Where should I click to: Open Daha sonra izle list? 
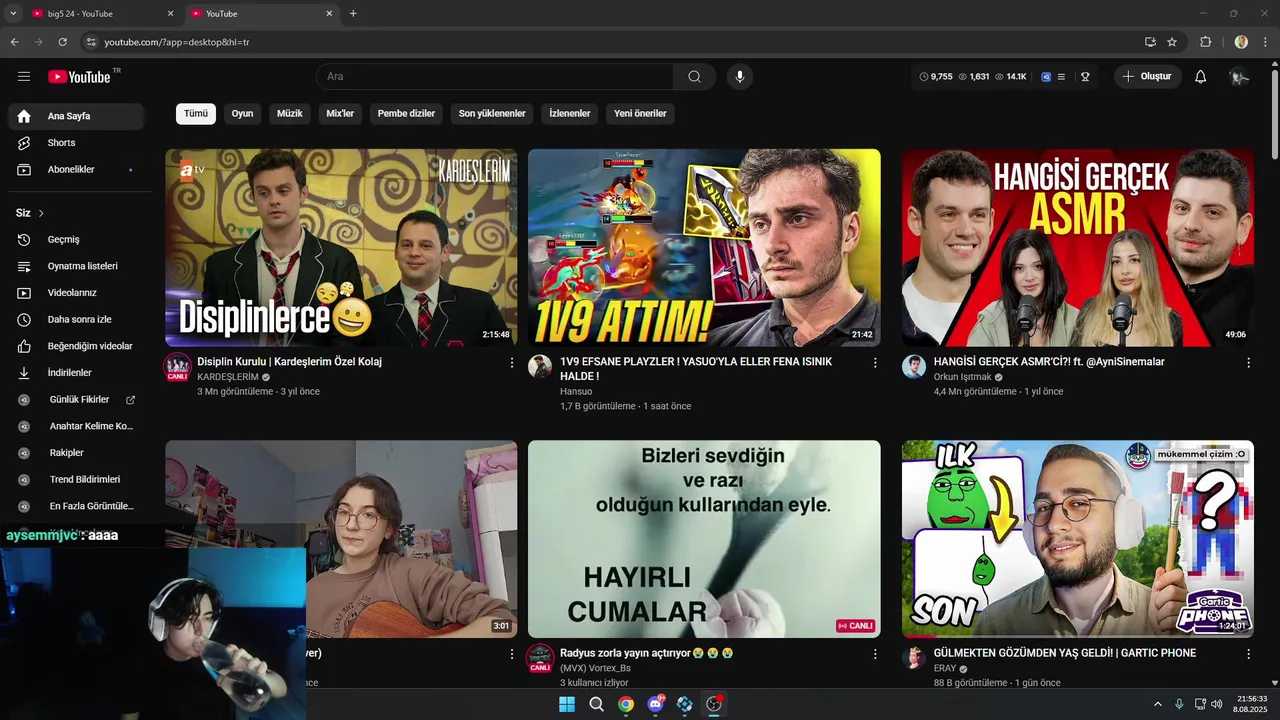76,320
